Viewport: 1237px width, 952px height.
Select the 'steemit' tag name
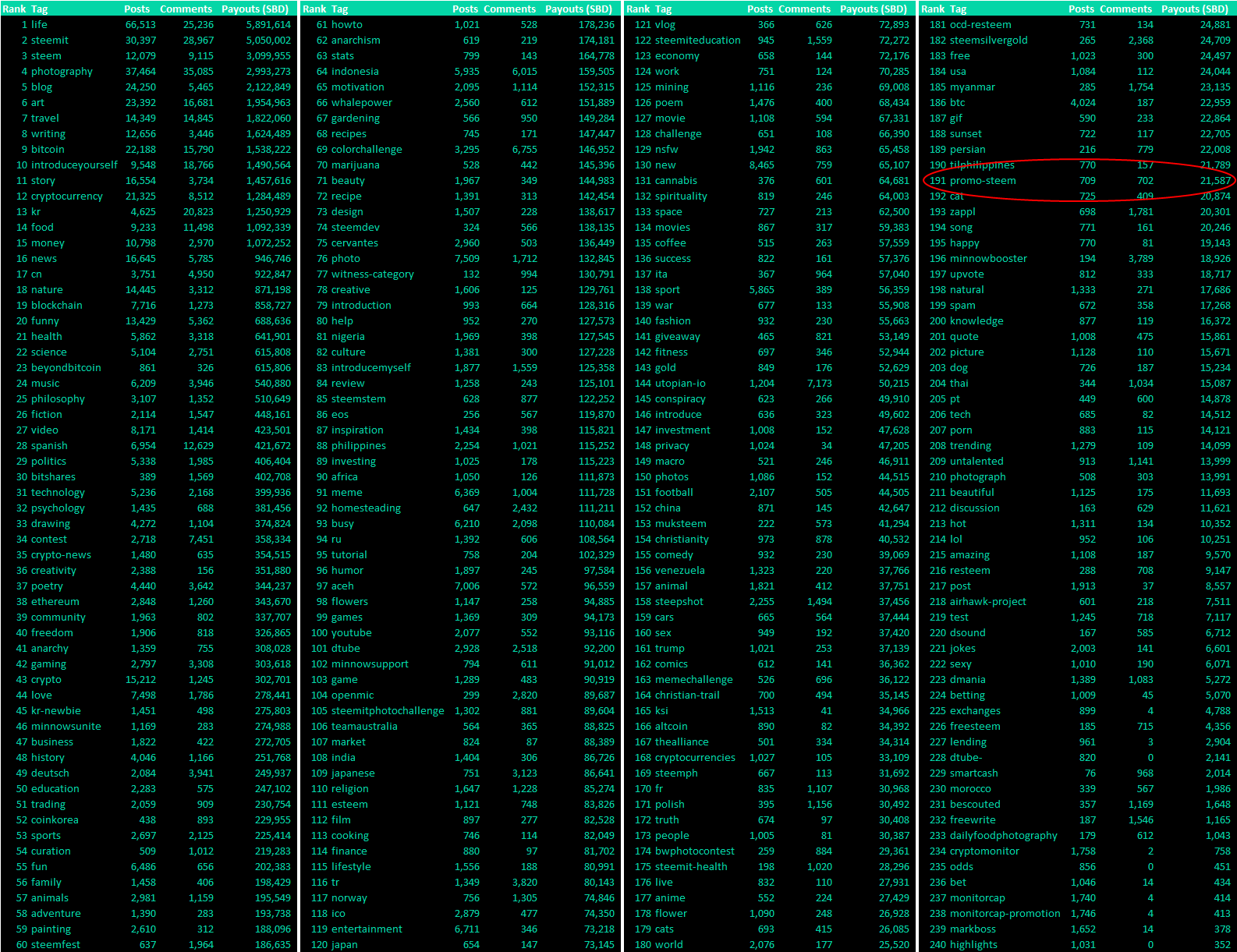[x=50, y=40]
